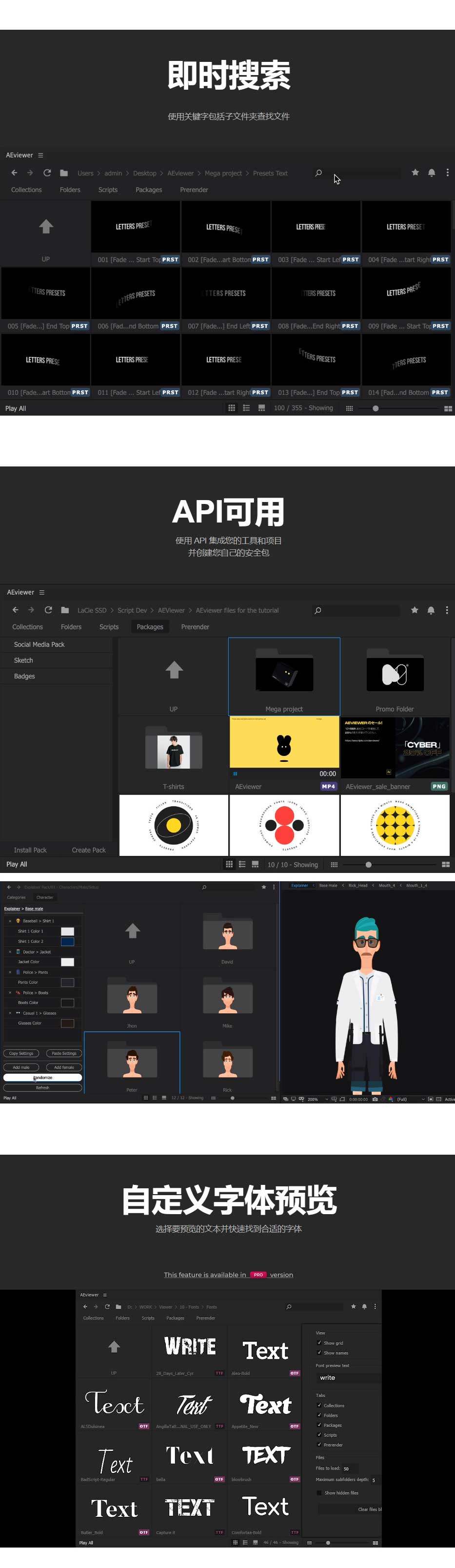Click the refresh icon in Presets Text panel
455x1568 pixels.
47,173
